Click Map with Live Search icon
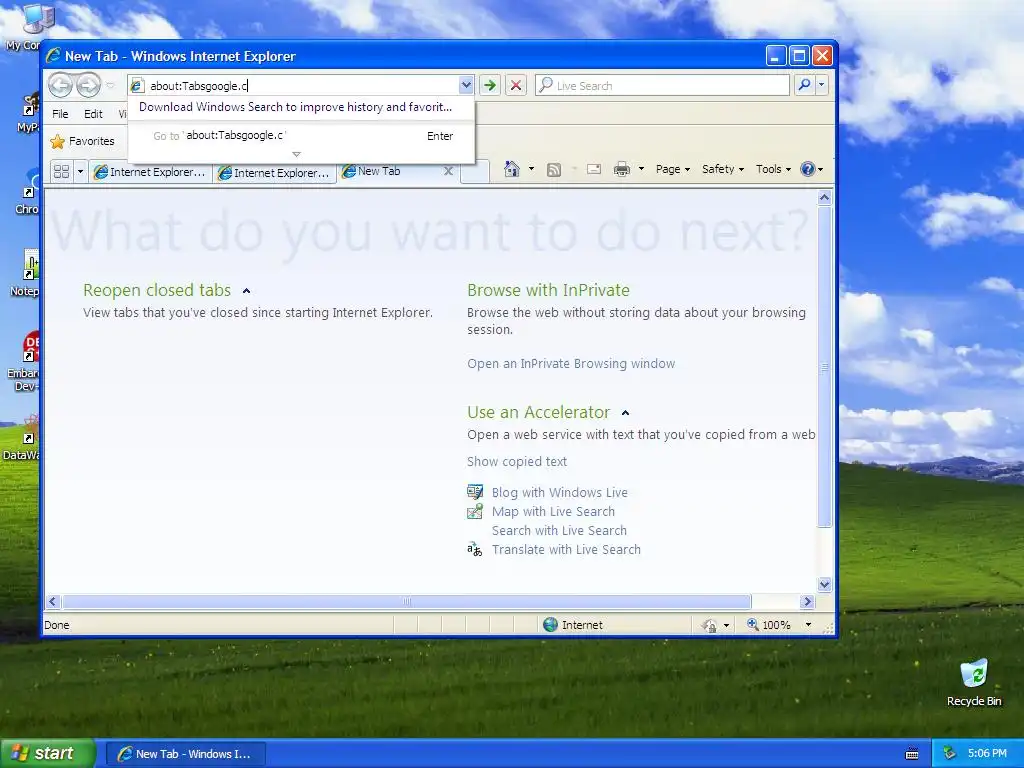The height and width of the screenshot is (768, 1024). tap(475, 511)
